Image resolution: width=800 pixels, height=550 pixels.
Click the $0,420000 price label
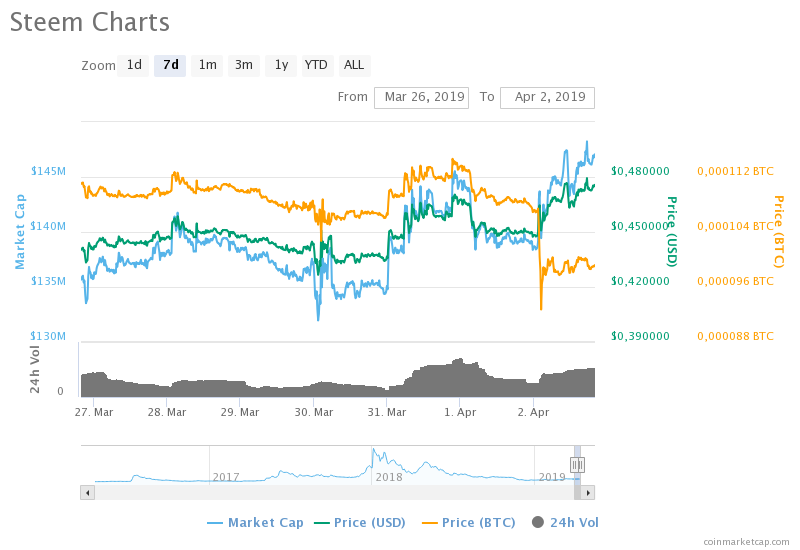click(640, 281)
